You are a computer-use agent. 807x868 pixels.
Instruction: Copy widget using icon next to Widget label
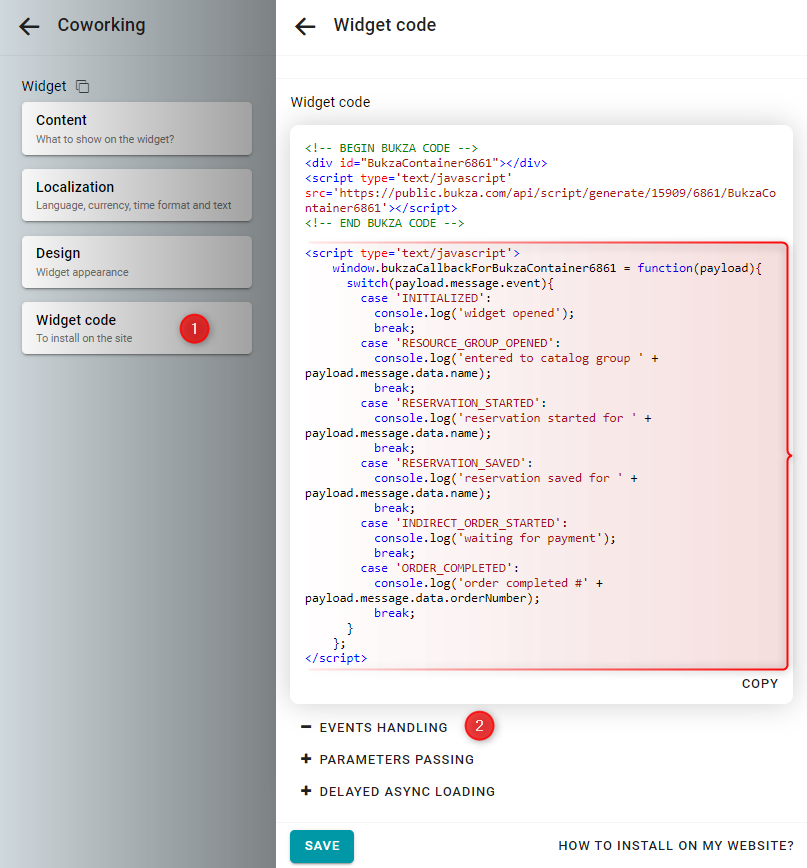coord(82,86)
